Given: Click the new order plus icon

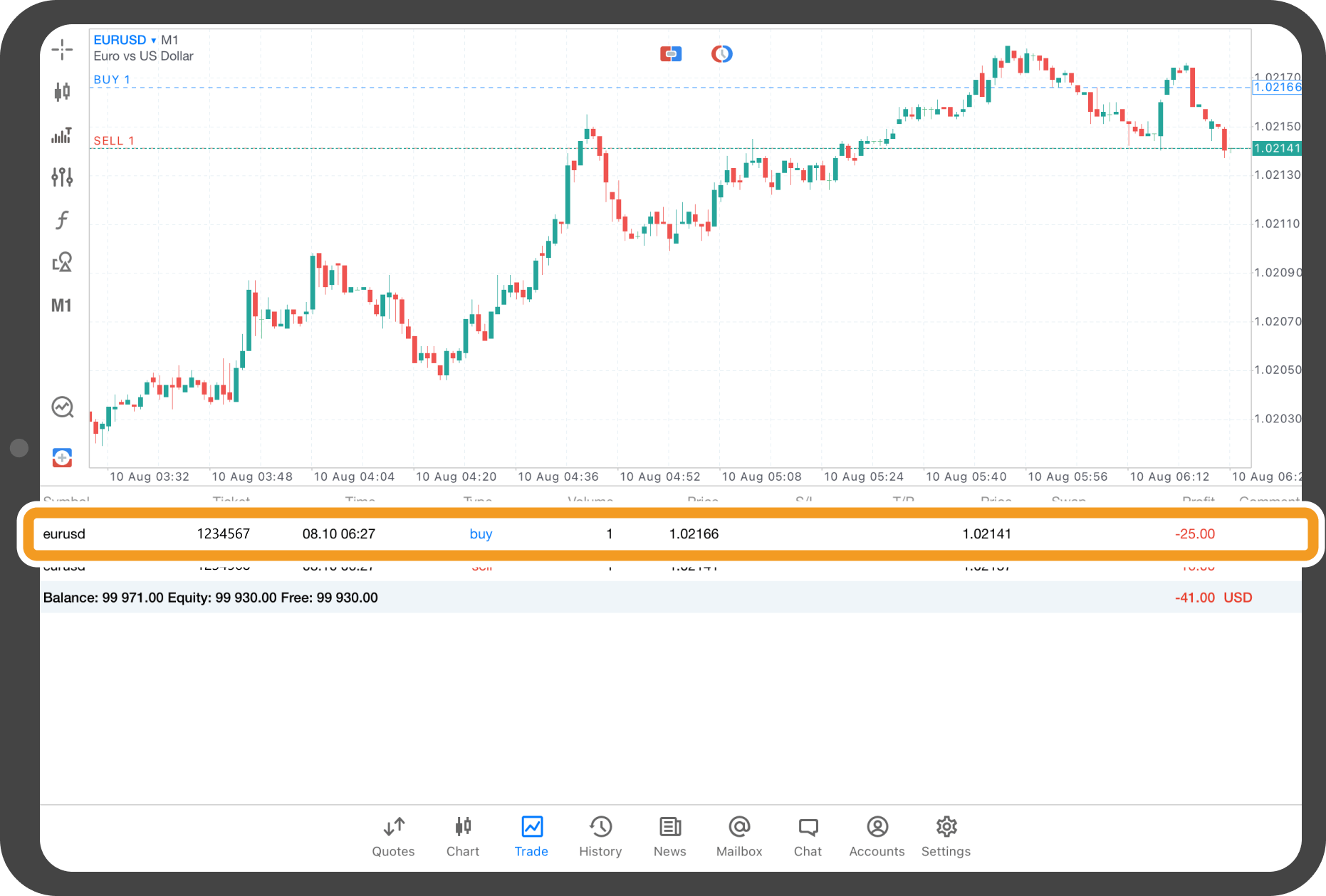Looking at the screenshot, I should (x=62, y=457).
